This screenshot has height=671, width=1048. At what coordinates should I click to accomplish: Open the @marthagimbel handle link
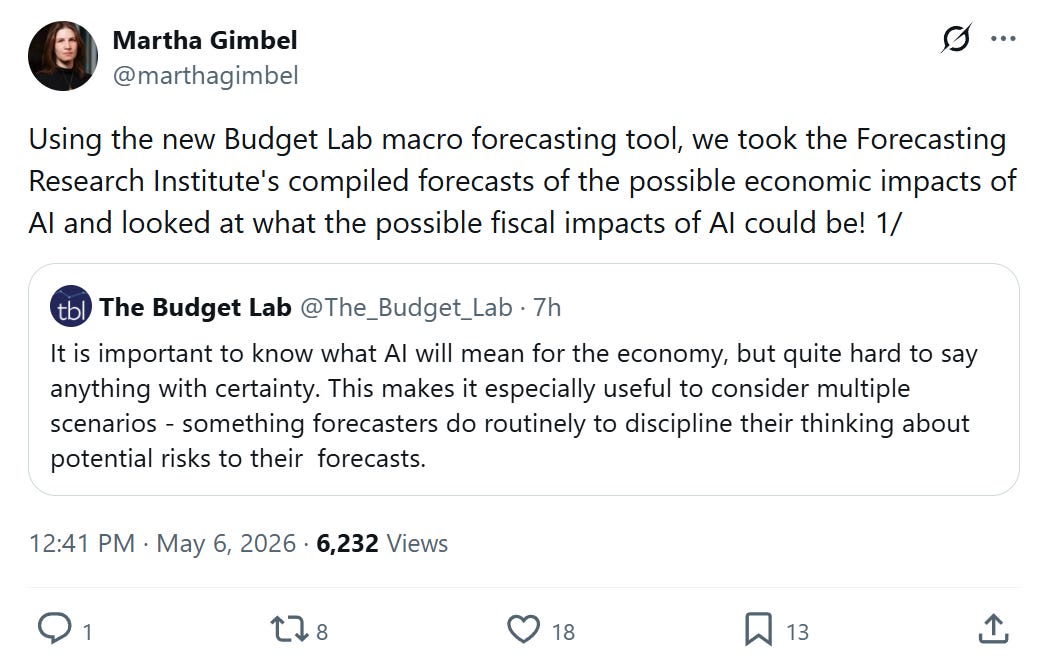pos(205,76)
